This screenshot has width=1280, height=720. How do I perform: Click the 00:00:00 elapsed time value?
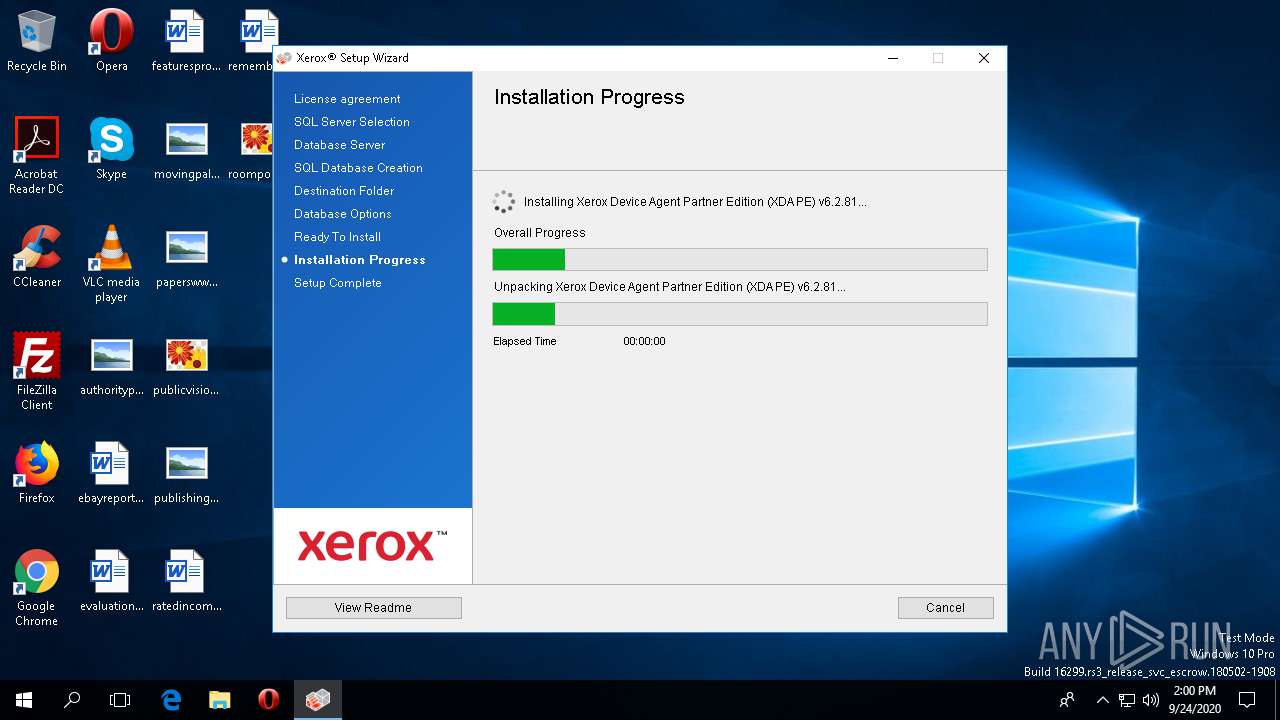644,341
